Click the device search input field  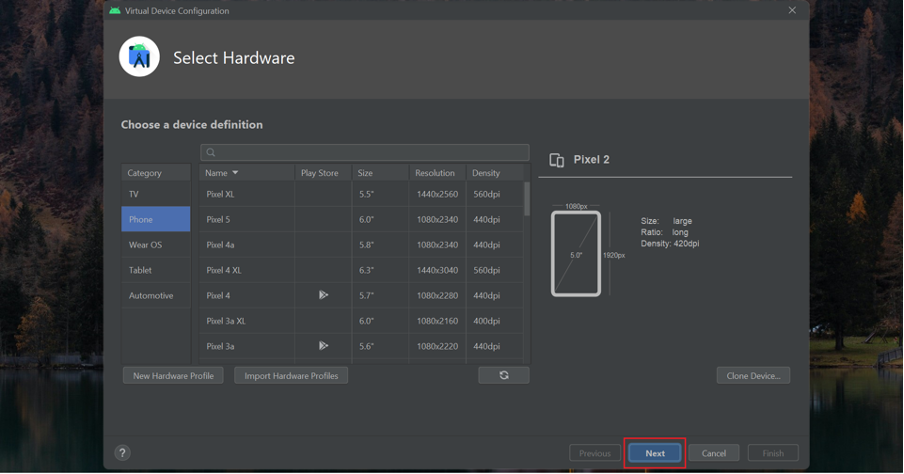pos(365,152)
